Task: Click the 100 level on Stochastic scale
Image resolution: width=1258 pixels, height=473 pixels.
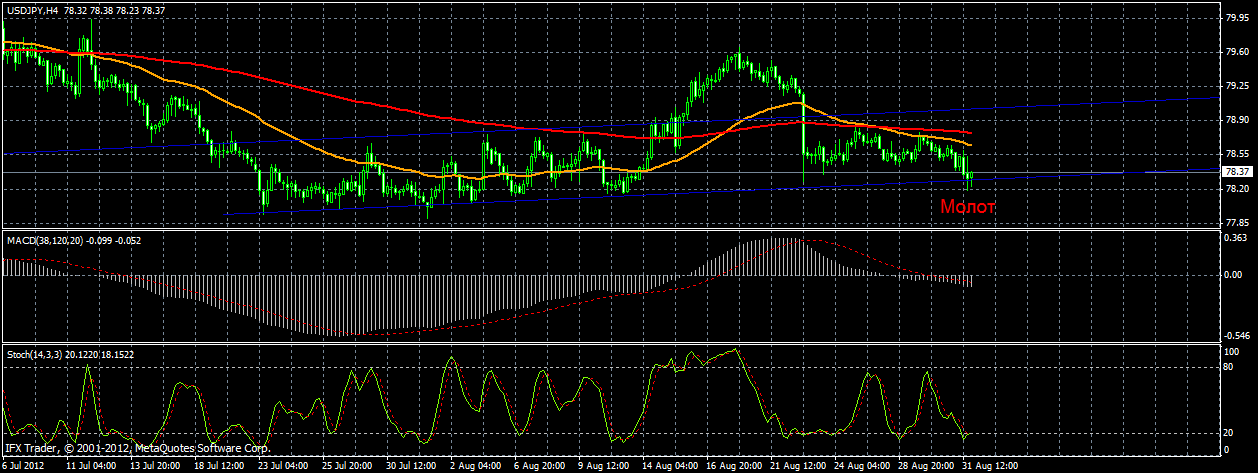Action: (x=1231, y=352)
